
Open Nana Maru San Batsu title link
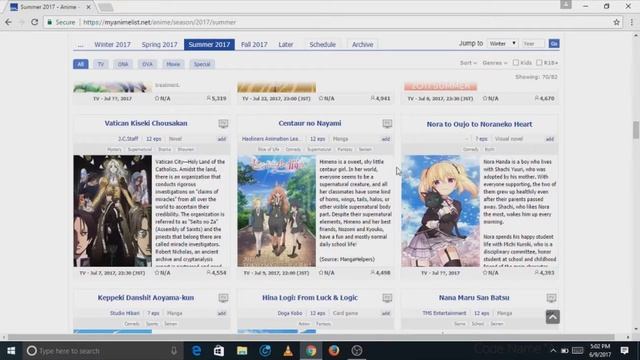(x=474, y=298)
